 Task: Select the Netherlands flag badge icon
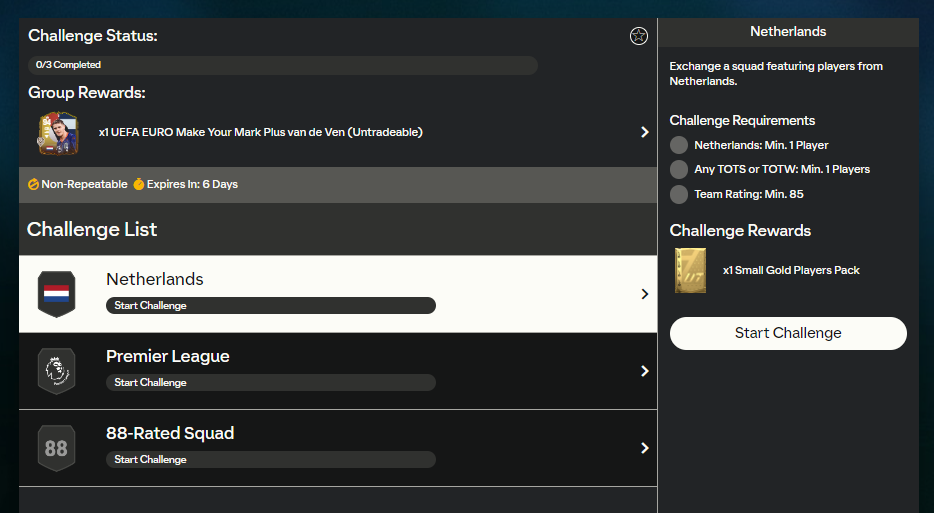pos(57,294)
